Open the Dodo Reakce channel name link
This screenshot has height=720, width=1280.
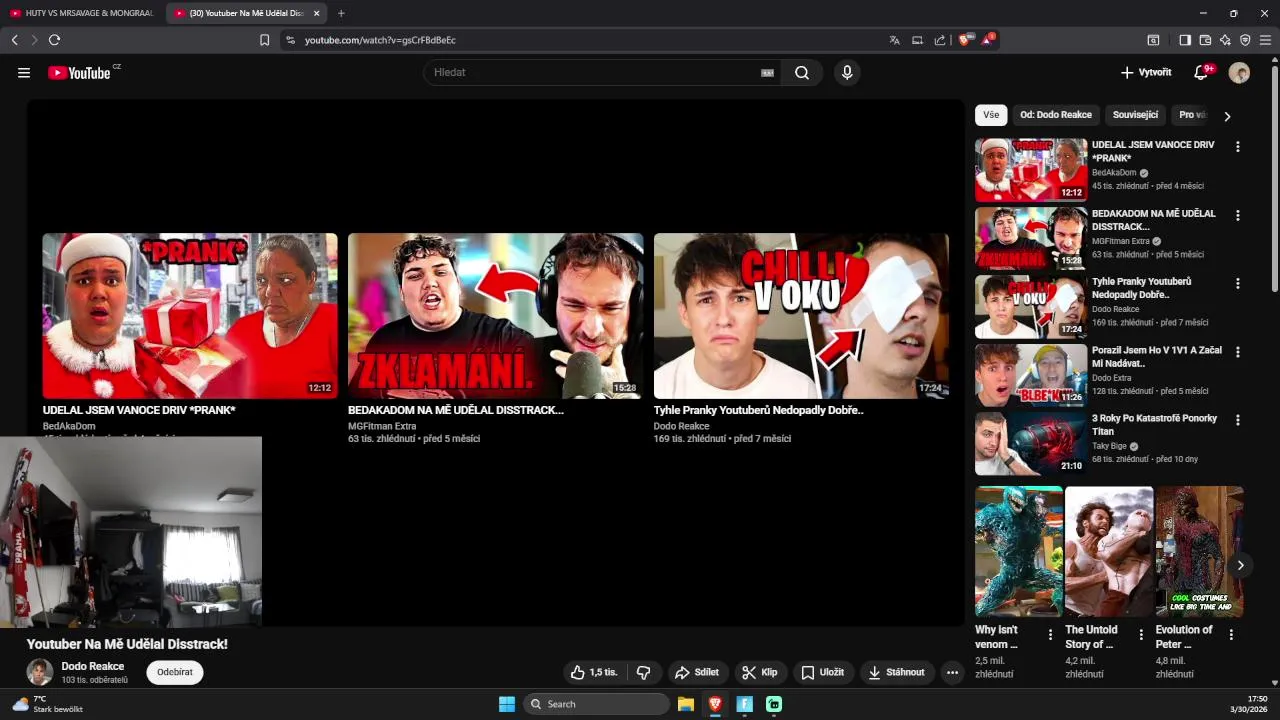(x=93, y=666)
